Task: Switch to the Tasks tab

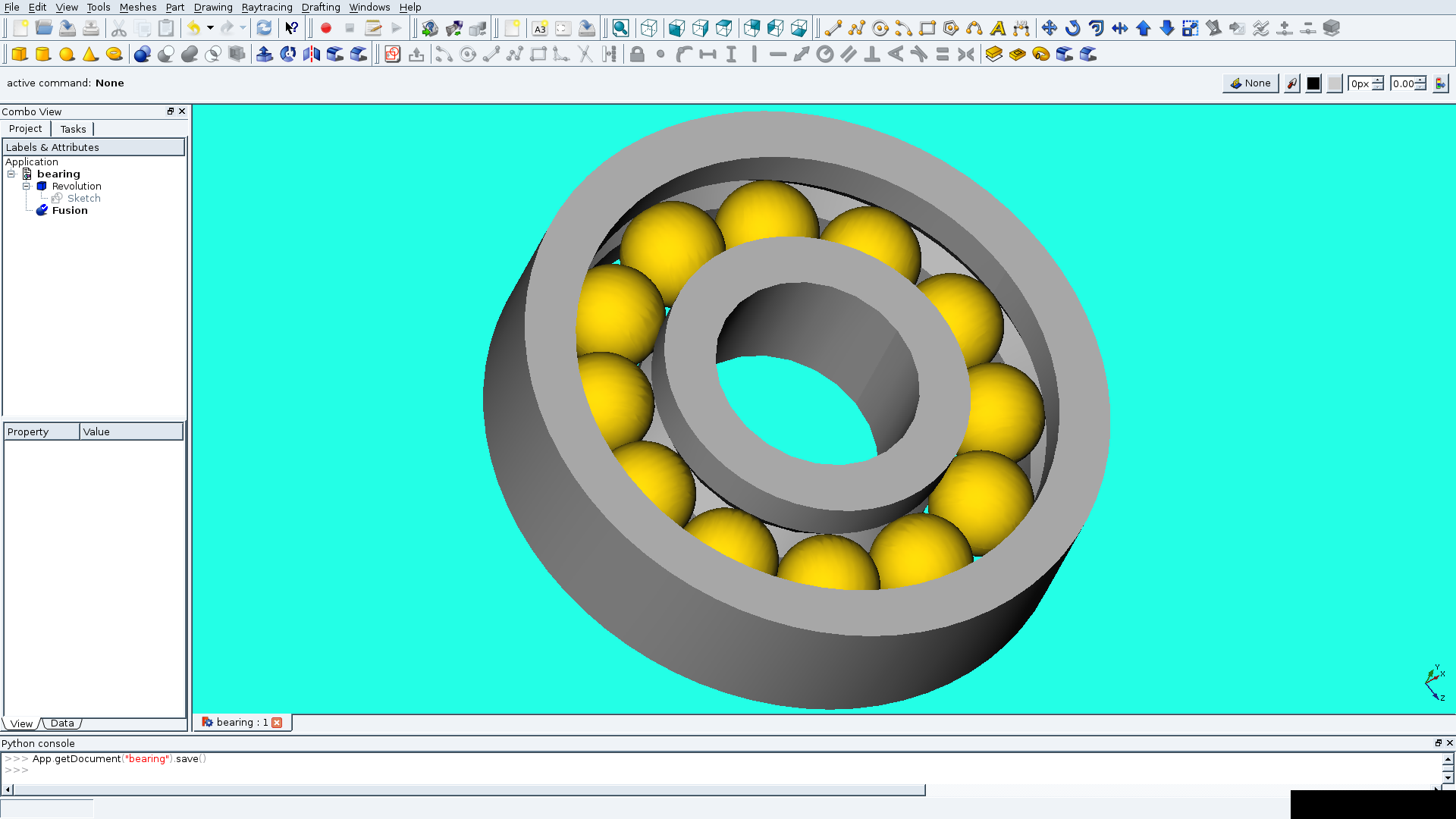Action: (x=72, y=128)
